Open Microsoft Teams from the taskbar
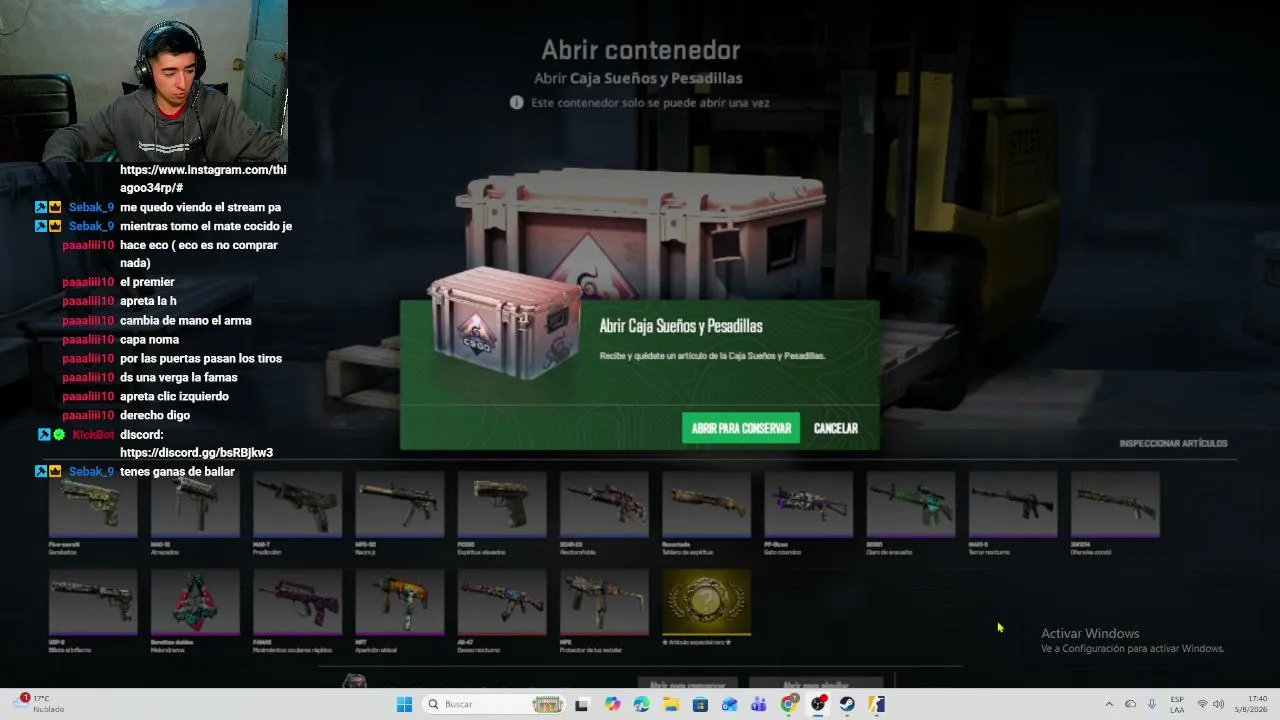The image size is (1280, 720). [x=758, y=704]
